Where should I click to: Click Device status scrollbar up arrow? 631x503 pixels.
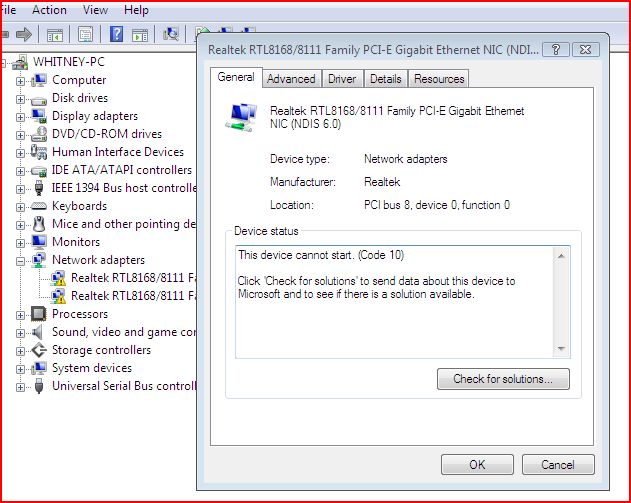pos(561,256)
